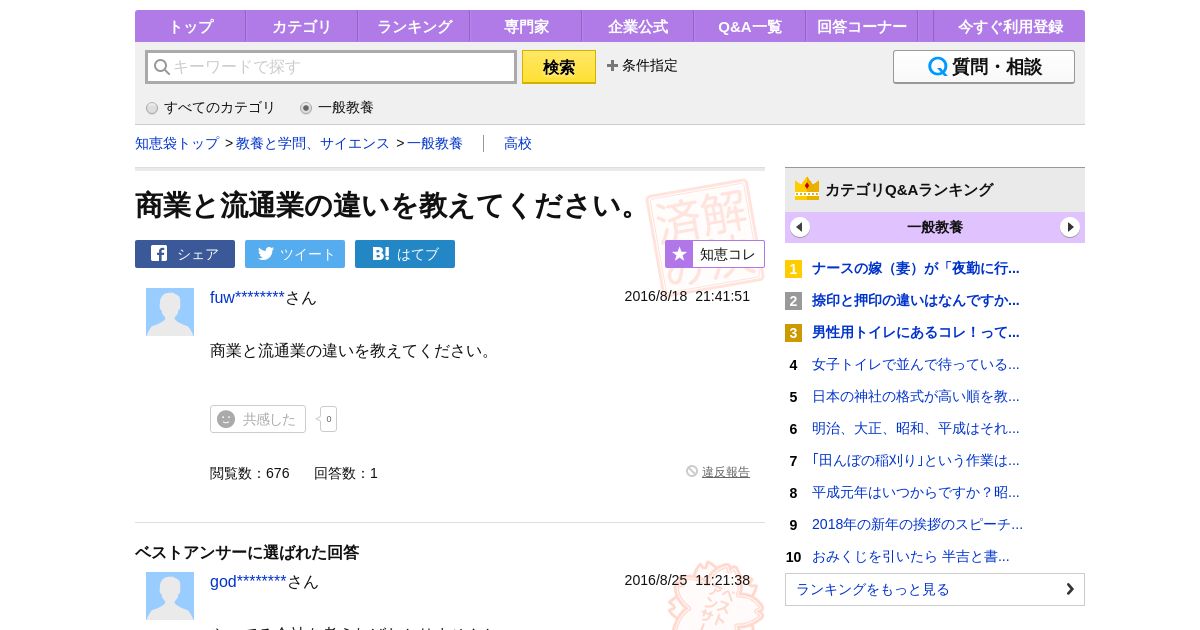The height and width of the screenshot is (630, 1200).
Task: Open ランキングをもっと見る link
Action: (934, 589)
